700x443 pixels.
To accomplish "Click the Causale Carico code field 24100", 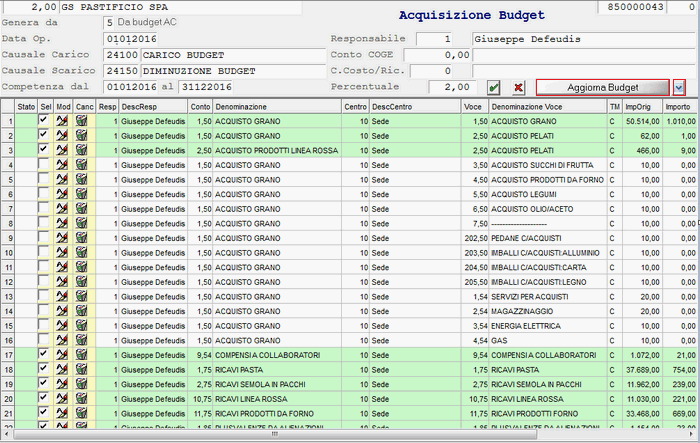I will click(121, 55).
